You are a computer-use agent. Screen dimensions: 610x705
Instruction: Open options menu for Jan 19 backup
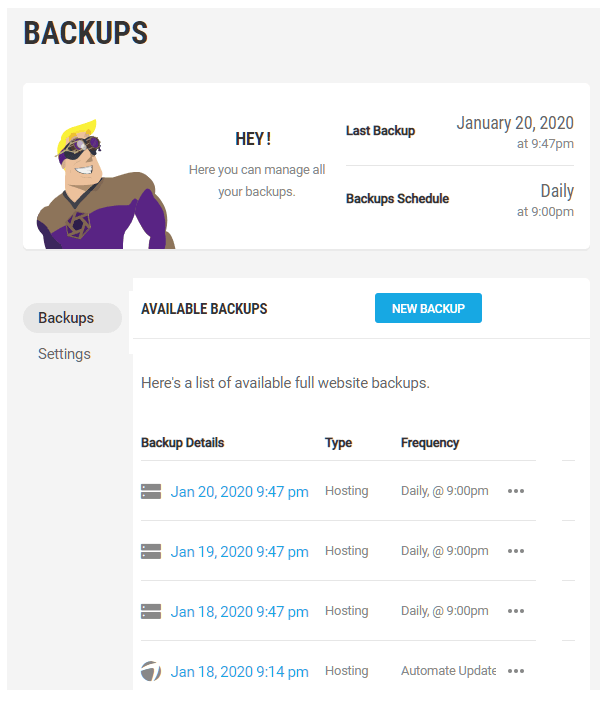click(x=516, y=551)
